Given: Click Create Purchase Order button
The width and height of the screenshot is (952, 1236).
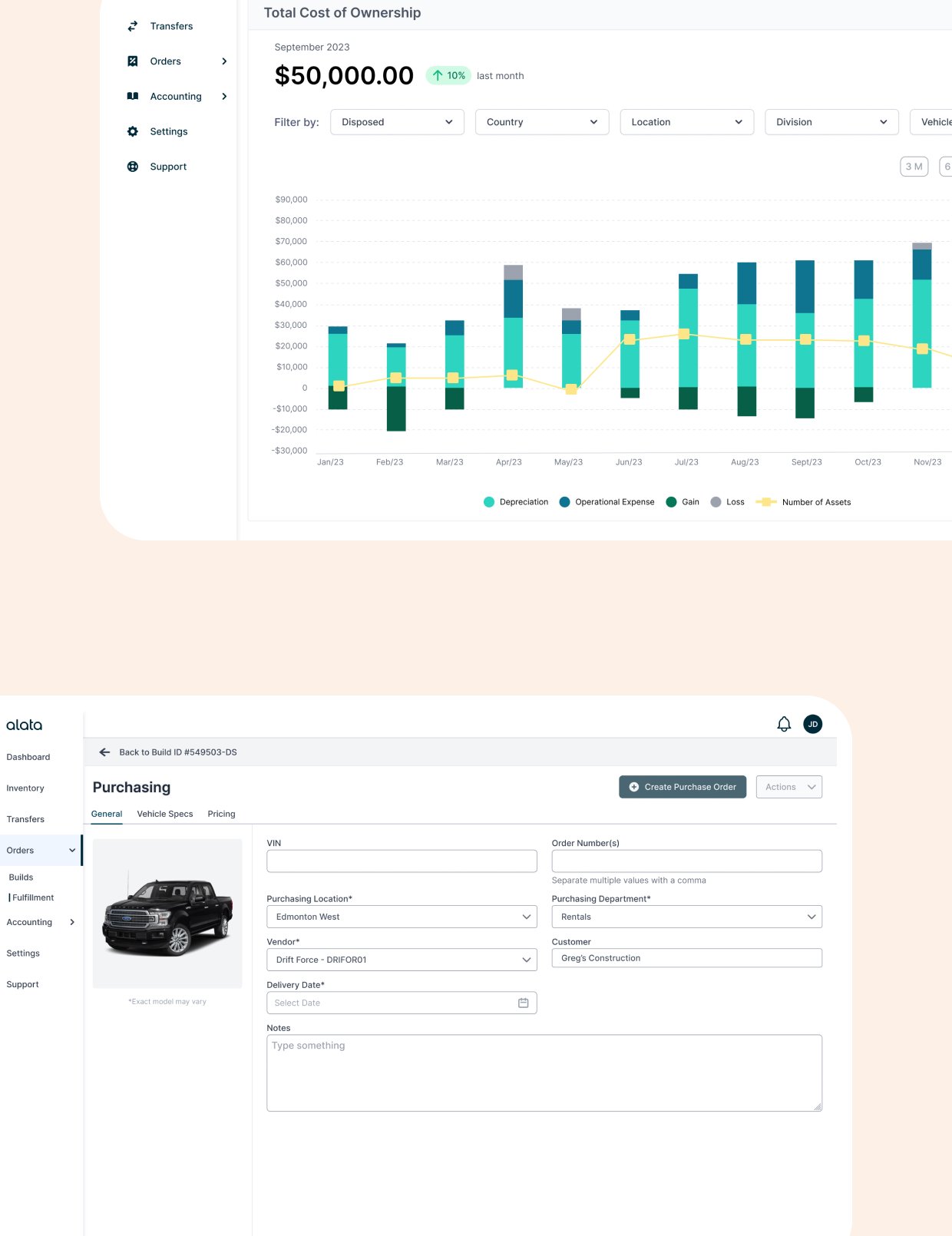Looking at the screenshot, I should click(x=683, y=787).
